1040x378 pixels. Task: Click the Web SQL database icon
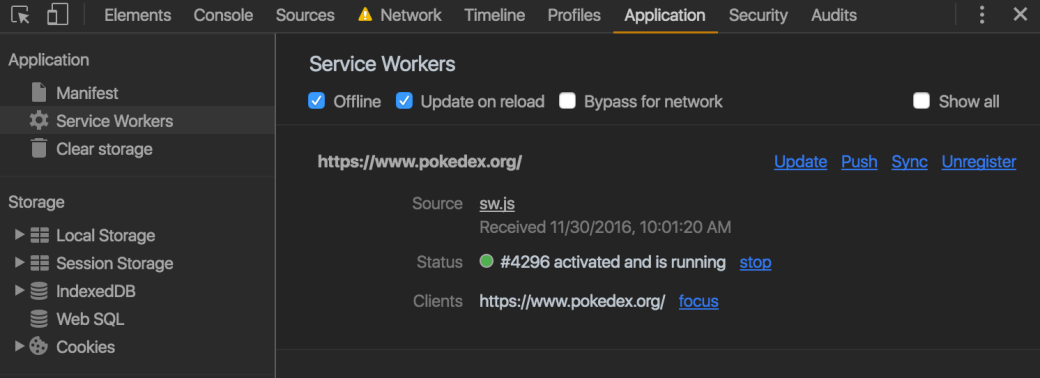pyautogui.click(x=39, y=319)
